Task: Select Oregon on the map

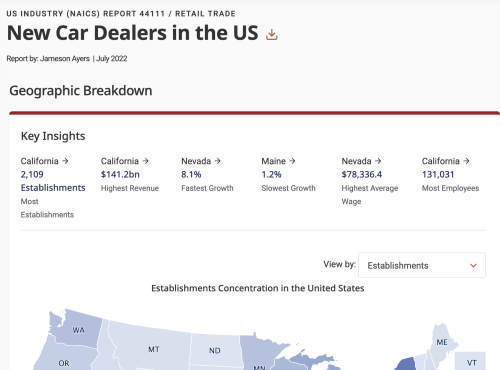Action: pos(64,363)
